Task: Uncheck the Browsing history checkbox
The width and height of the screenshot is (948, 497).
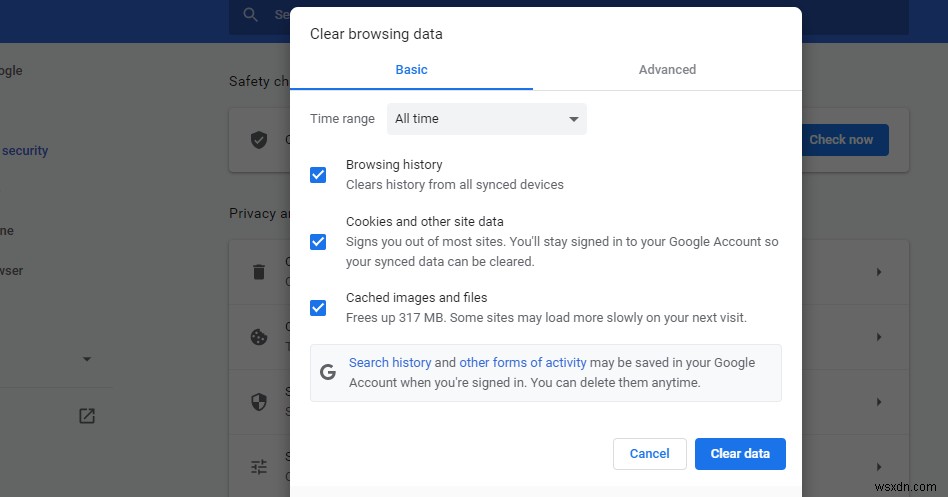Action: (318, 175)
